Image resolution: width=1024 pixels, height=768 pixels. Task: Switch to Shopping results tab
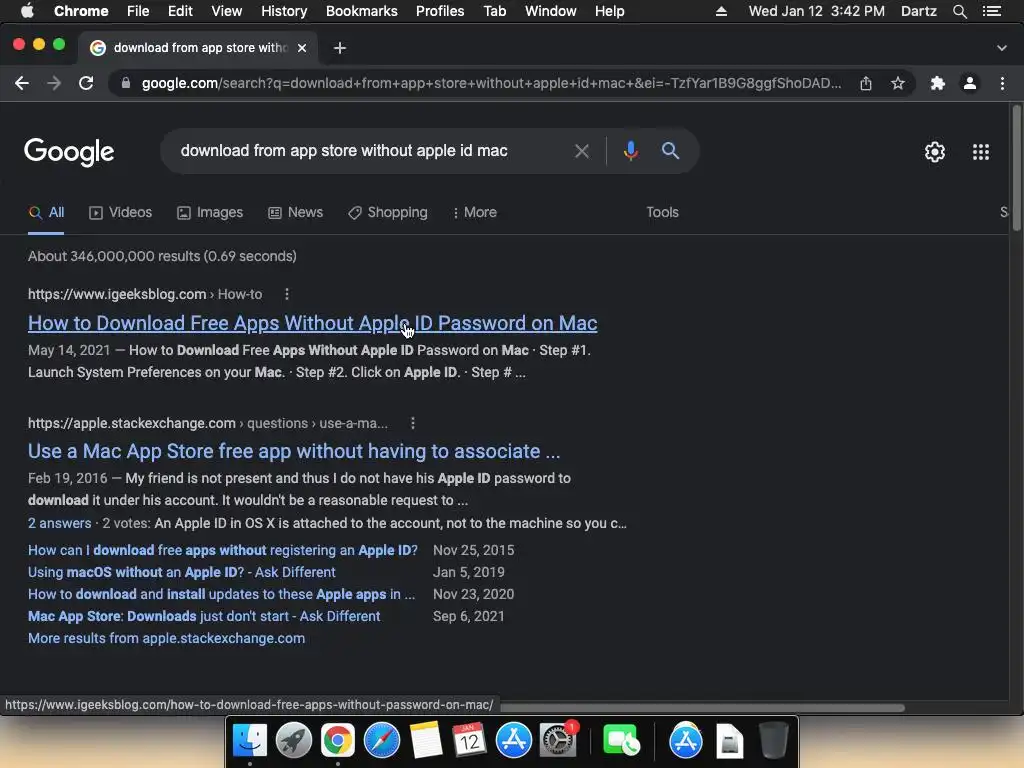click(388, 212)
